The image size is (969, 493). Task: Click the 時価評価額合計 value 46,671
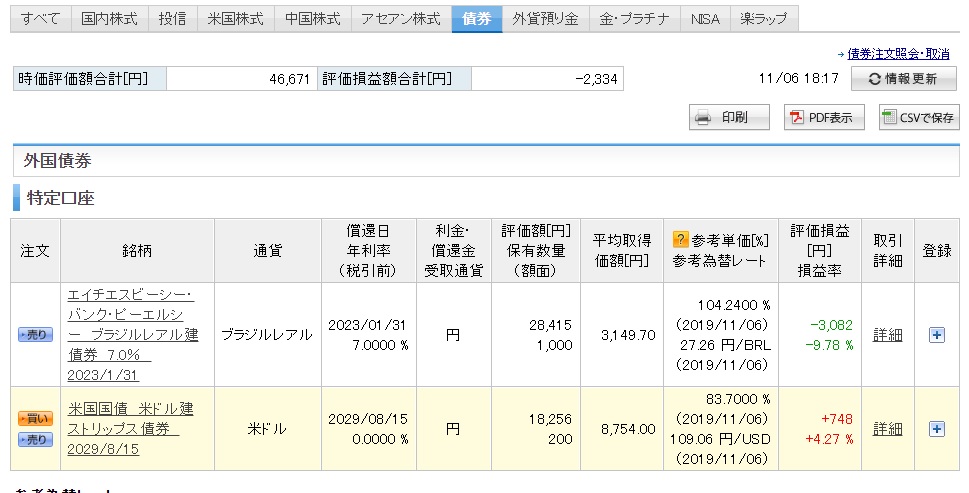coord(289,79)
